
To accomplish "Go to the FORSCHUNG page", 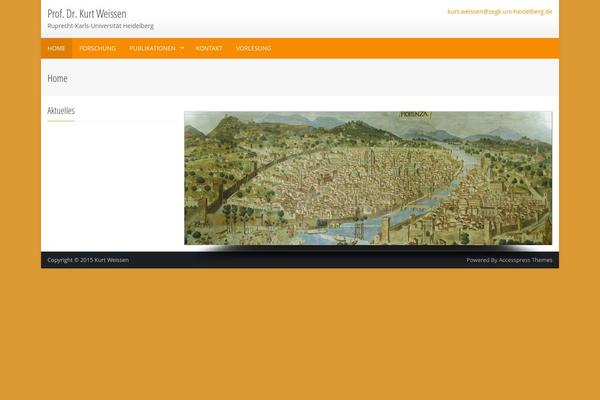I will (97, 48).
